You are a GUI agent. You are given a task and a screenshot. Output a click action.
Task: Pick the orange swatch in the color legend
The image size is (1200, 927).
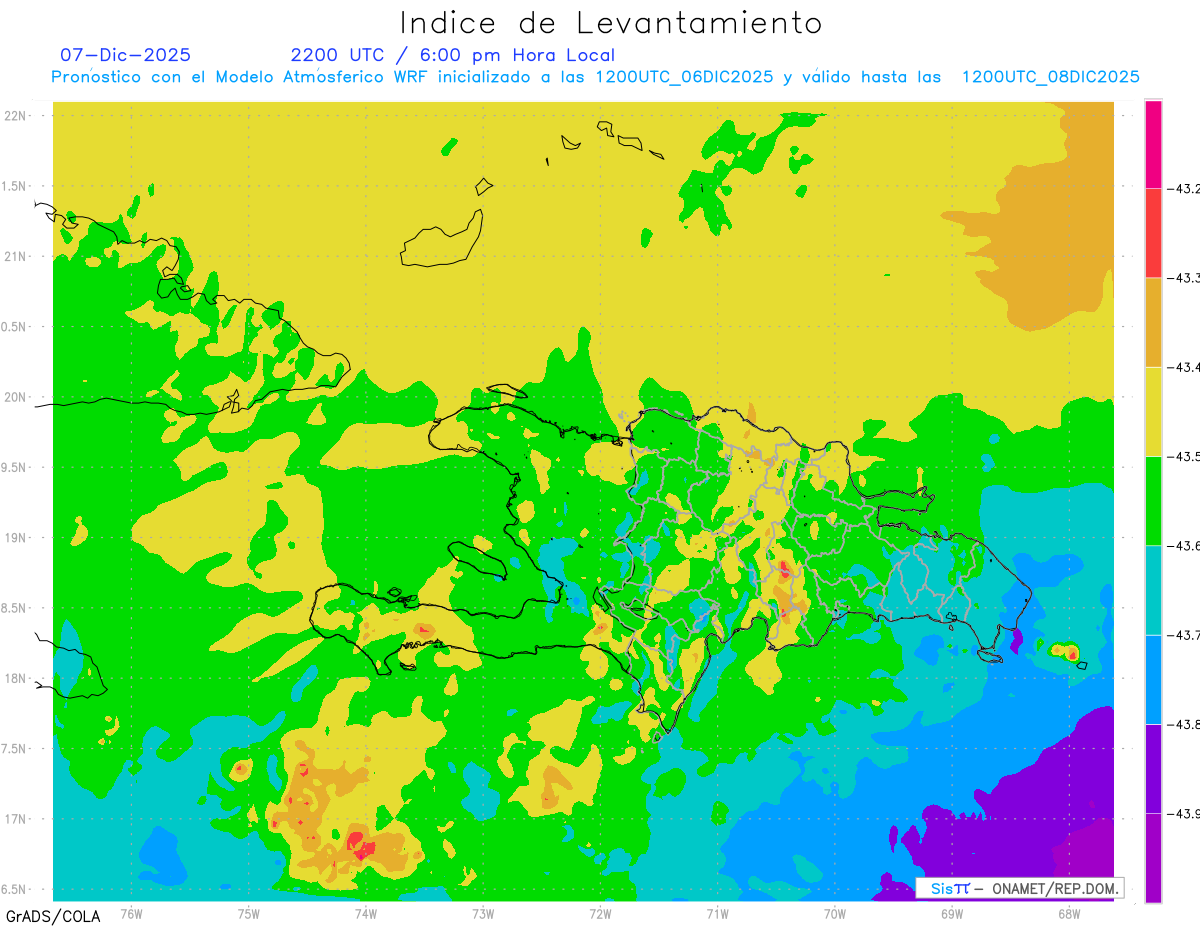[x=1153, y=322]
